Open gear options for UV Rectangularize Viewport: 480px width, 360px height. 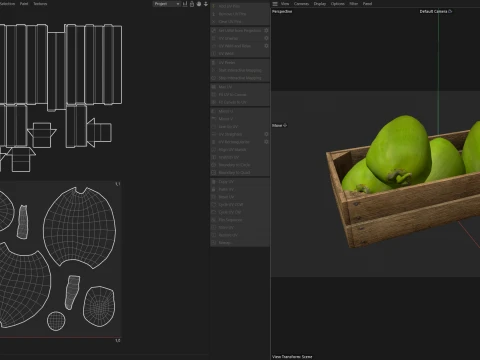266,142
